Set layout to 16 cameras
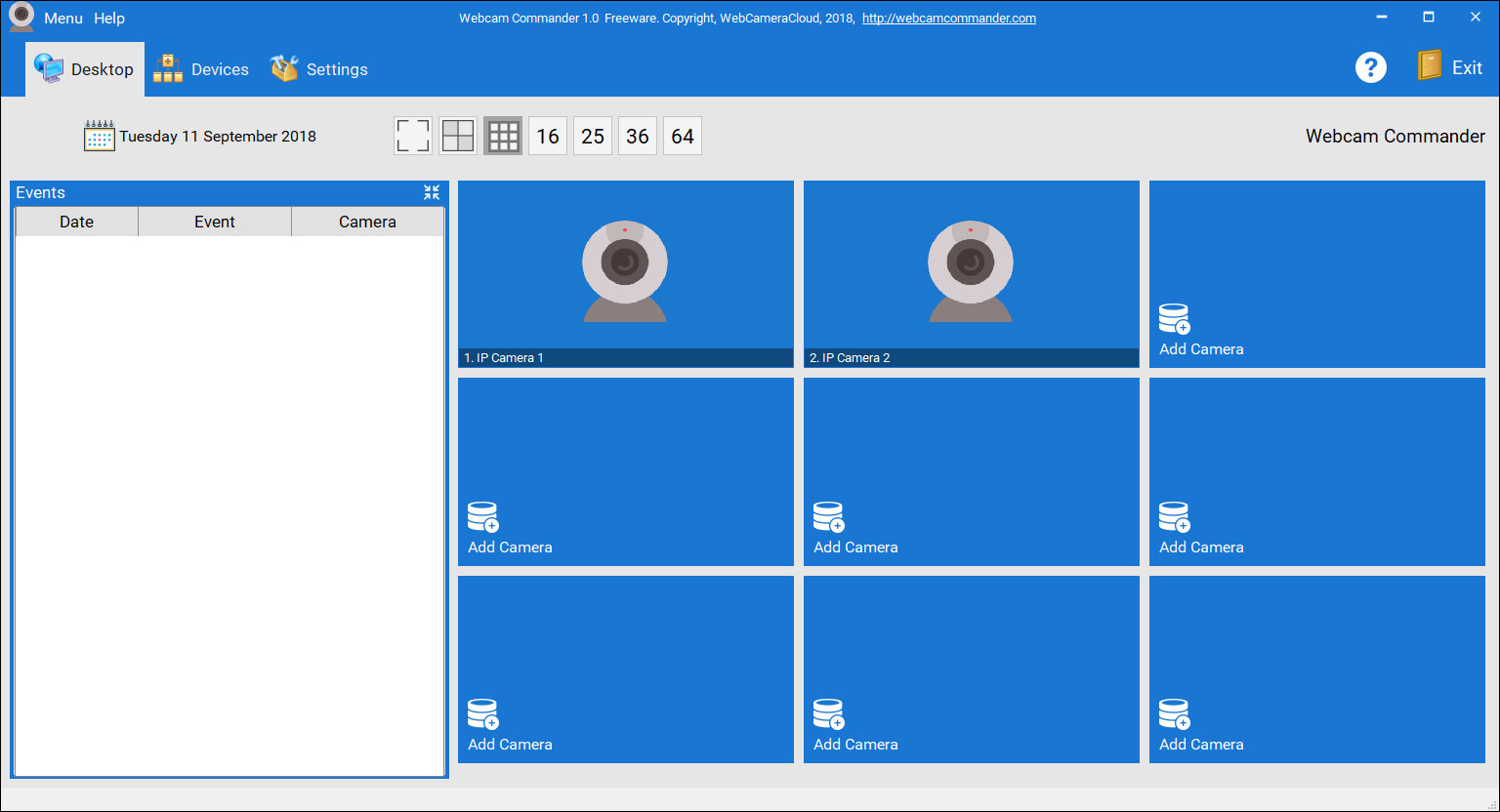The width and height of the screenshot is (1500, 812). tap(548, 136)
